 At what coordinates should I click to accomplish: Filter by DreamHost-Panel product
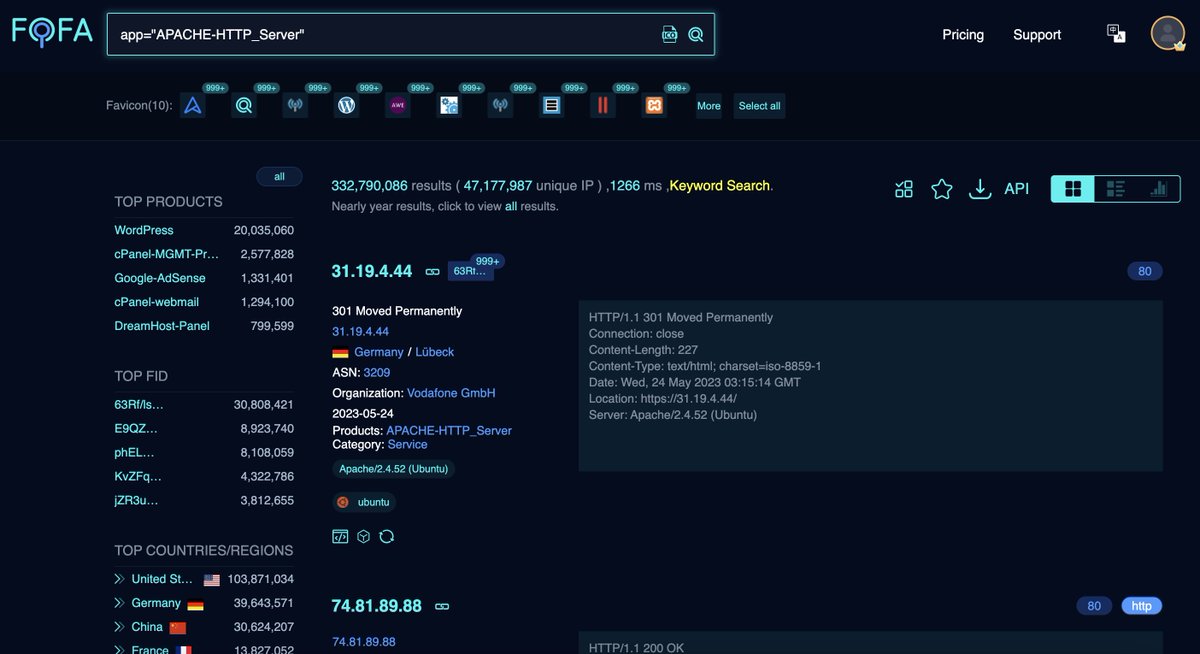(x=162, y=326)
